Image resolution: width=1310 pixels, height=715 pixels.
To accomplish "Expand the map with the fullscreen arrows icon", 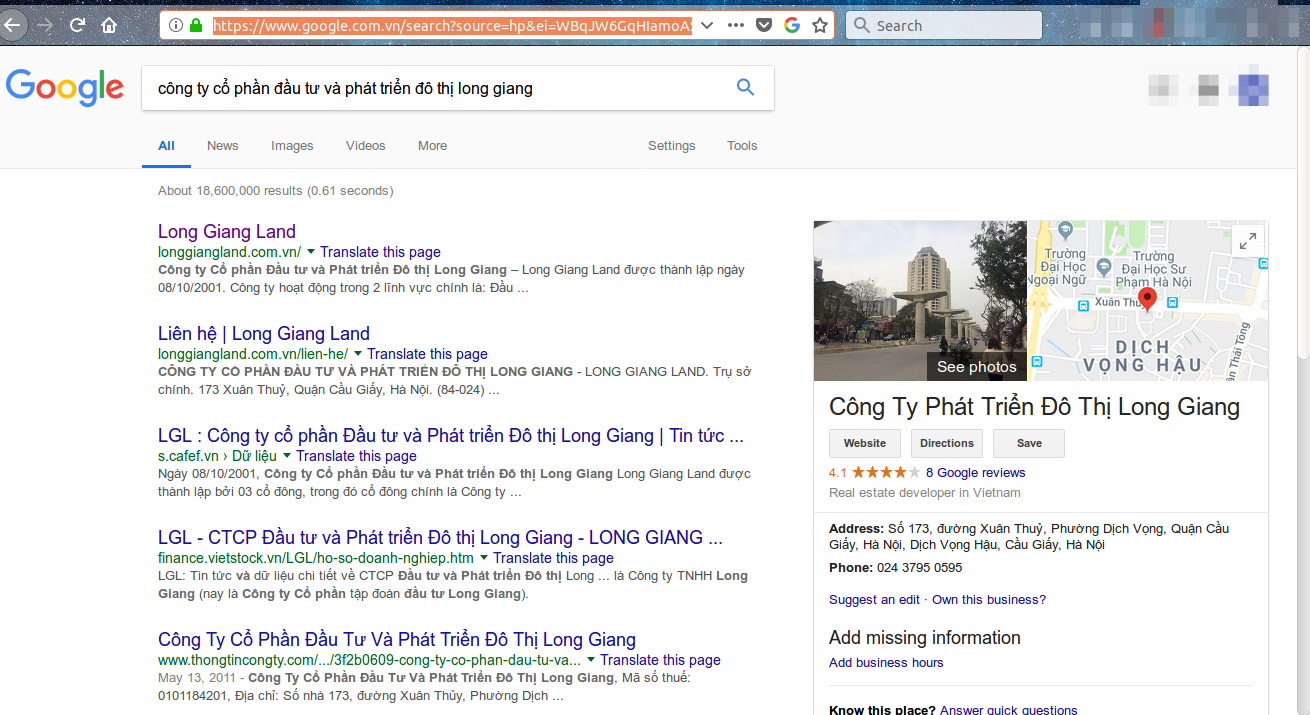I will [1247, 240].
